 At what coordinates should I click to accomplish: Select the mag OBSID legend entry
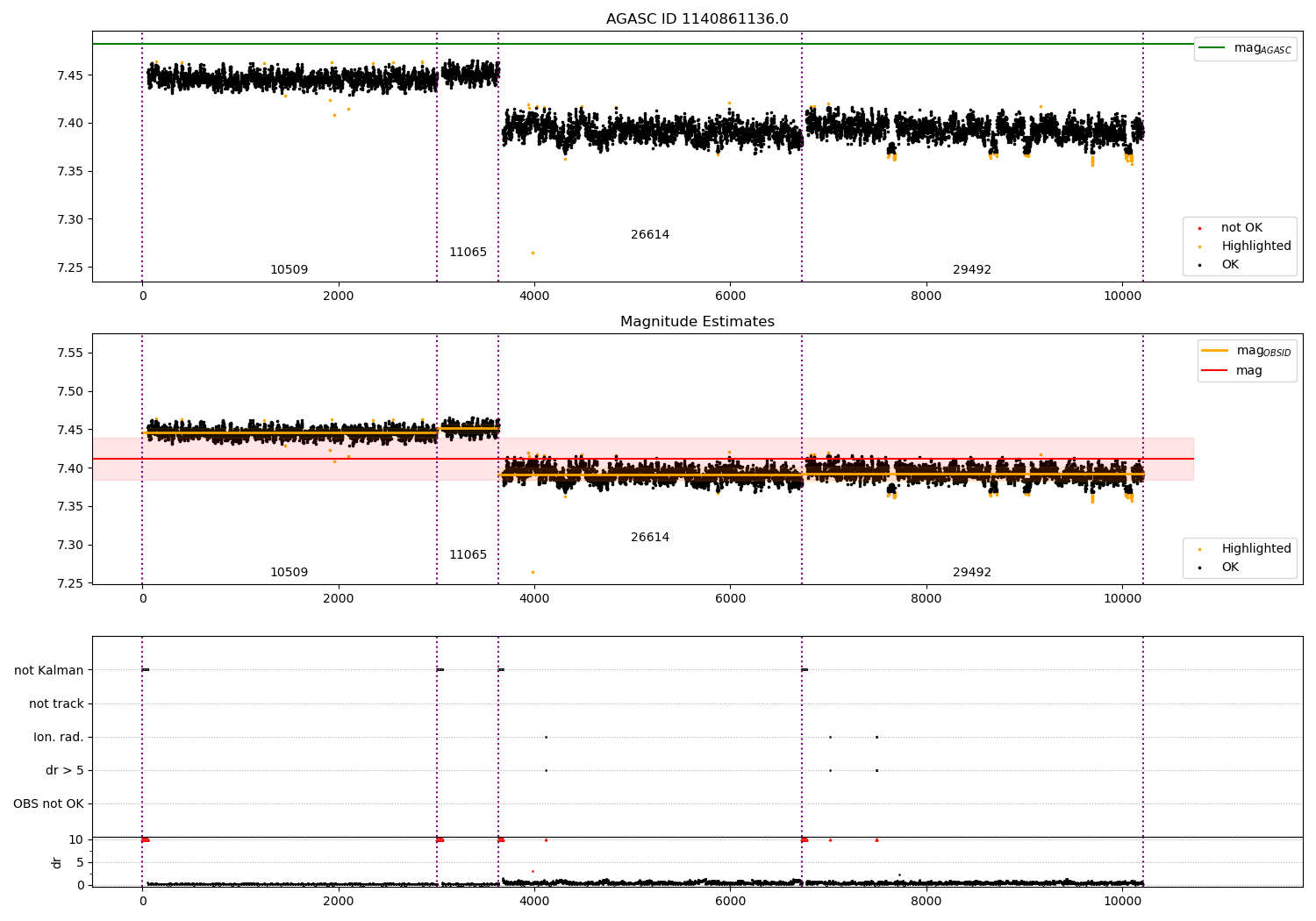(1246, 351)
